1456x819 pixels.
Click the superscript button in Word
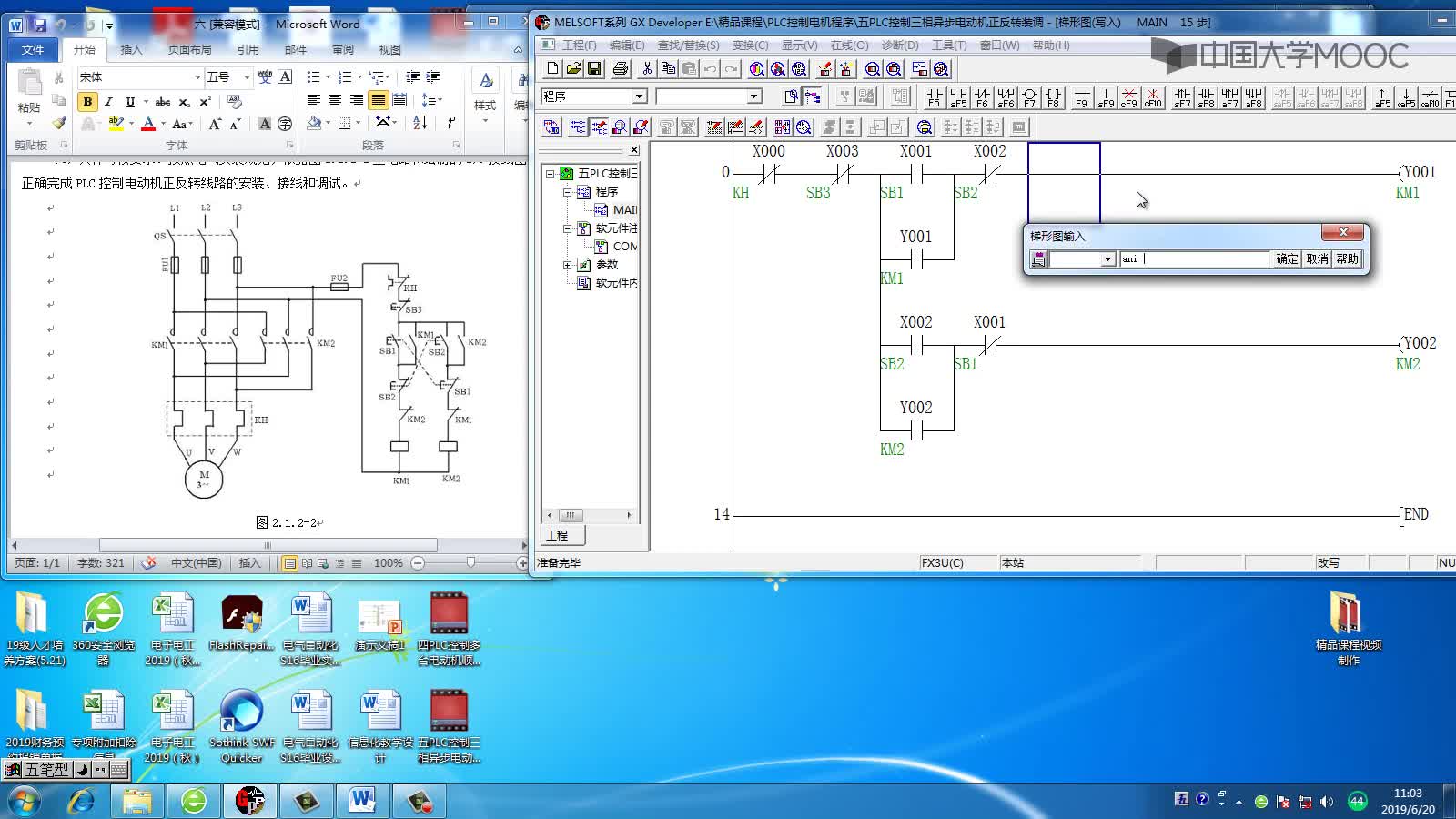pyautogui.click(x=205, y=101)
